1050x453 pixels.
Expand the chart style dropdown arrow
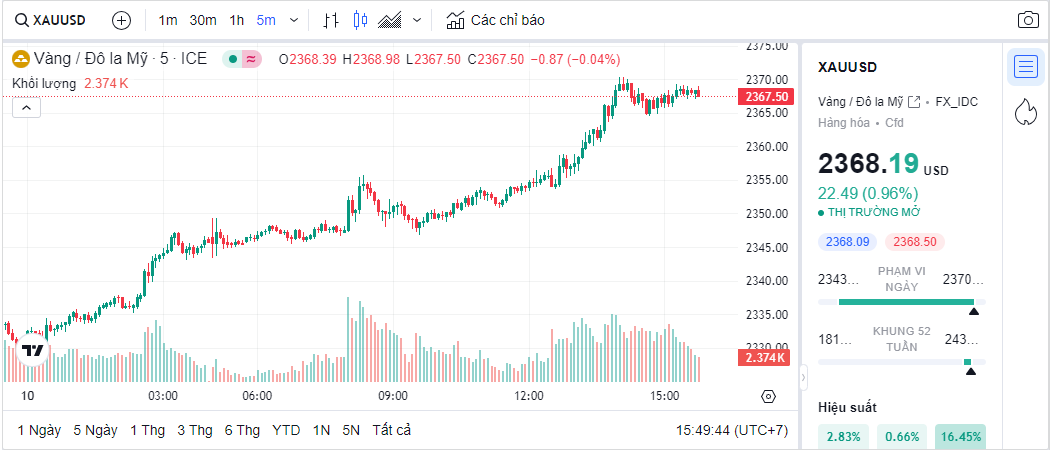(417, 20)
